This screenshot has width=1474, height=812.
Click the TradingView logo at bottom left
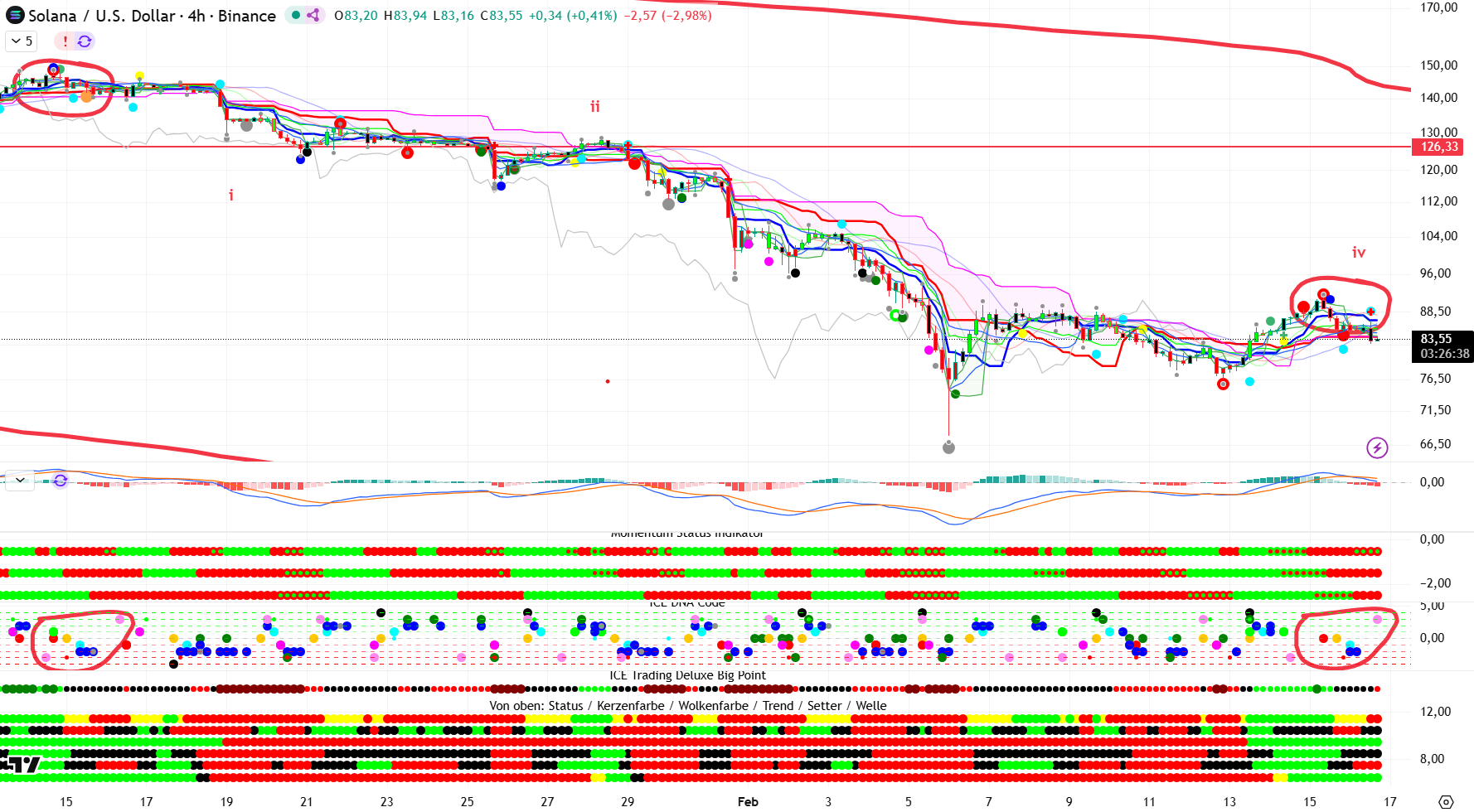(x=20, y=764)
